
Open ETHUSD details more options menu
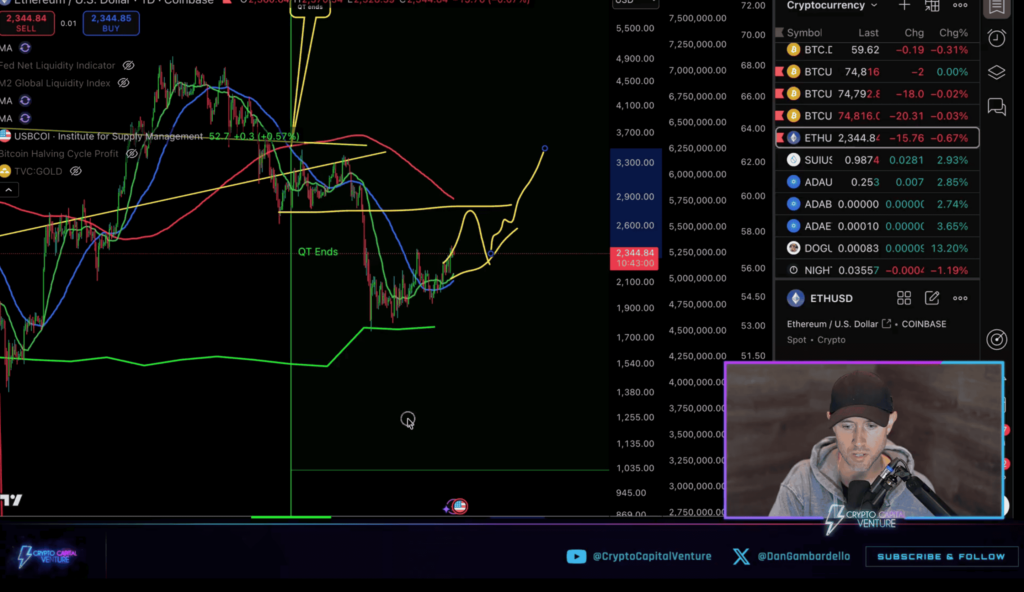point(960,299)
